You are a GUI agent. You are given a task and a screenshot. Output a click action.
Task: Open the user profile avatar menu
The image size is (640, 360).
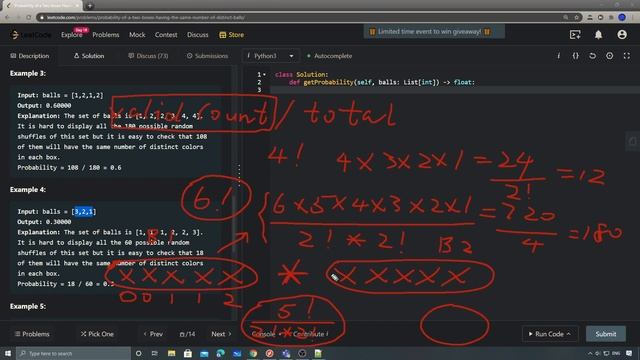(x=622, y=35)
